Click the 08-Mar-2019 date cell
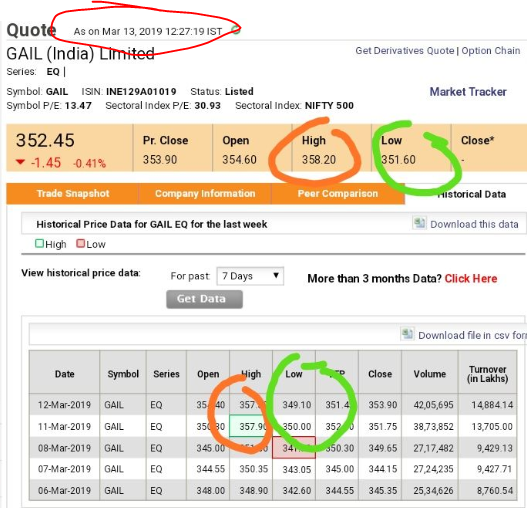Image resolution: width=527 pixels, height=508 pixels. click(64, 448)
